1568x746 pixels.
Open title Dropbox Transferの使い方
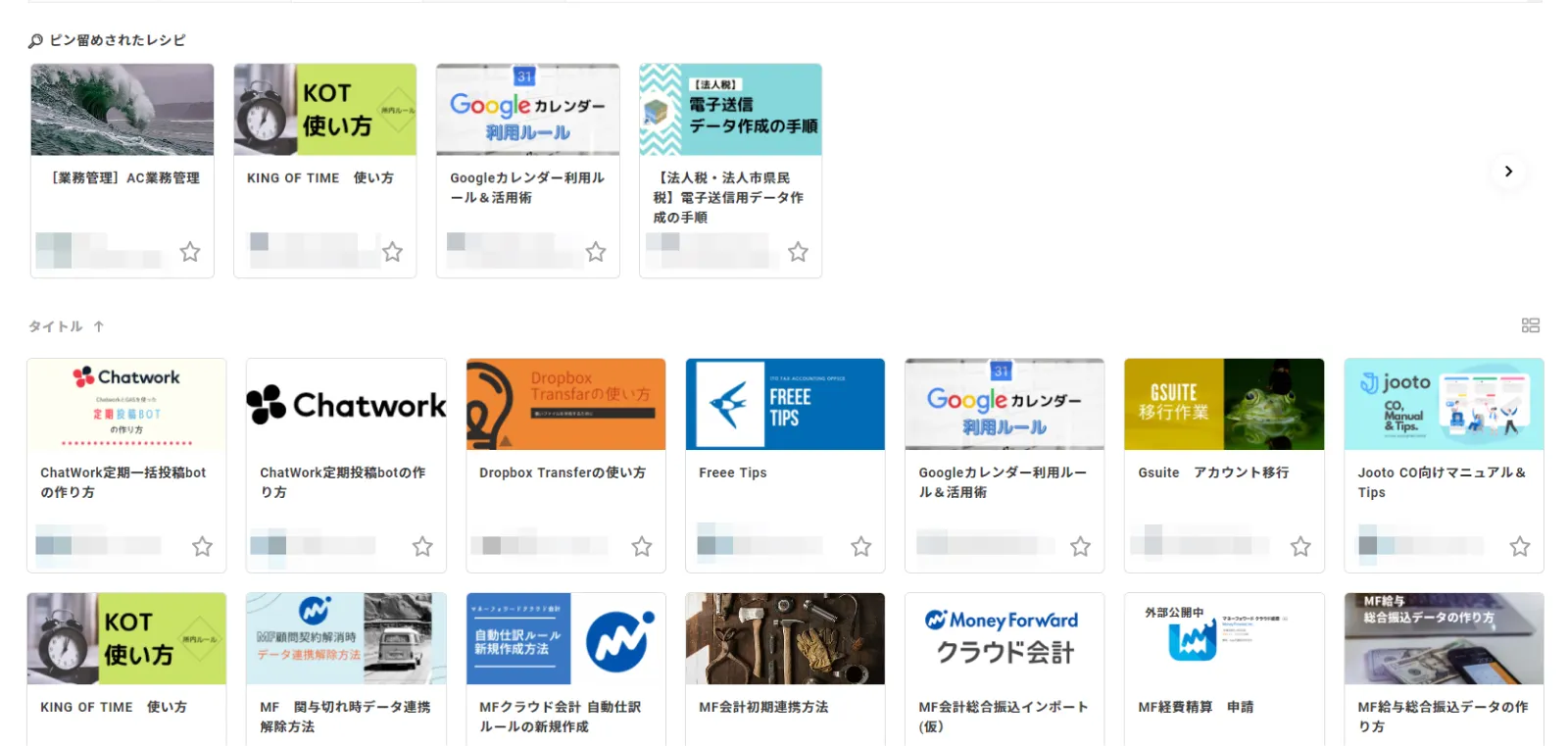point(563,472)
